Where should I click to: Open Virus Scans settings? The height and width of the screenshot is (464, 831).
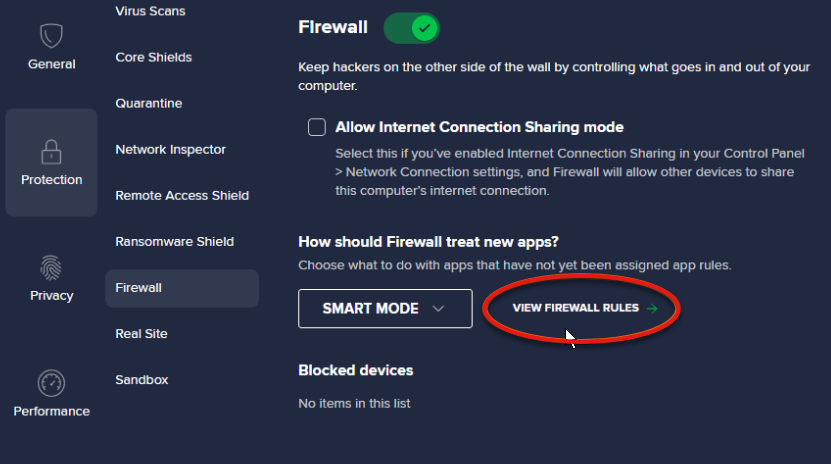point(150,11)
